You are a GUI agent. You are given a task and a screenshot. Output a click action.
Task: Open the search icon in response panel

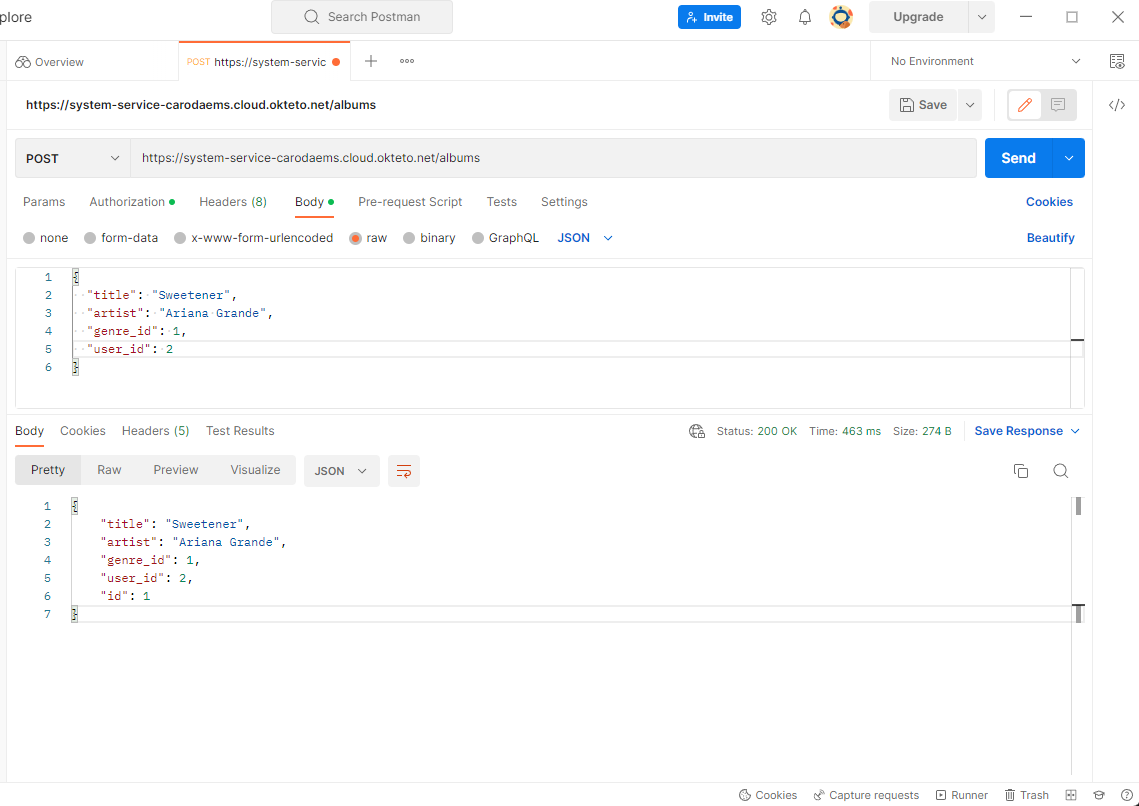click(1060, 470)
